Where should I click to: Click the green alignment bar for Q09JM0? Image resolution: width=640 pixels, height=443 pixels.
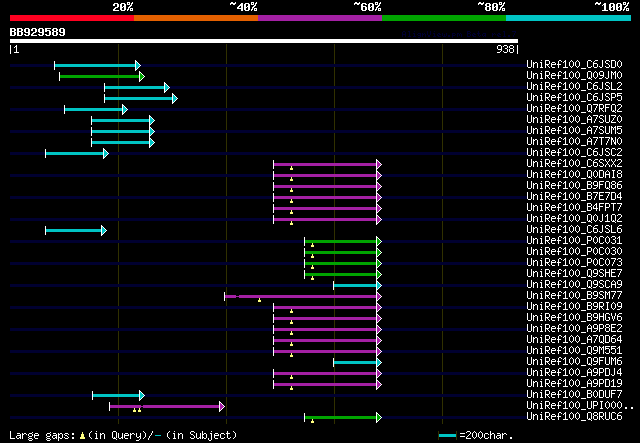click(x=102, y=76)
